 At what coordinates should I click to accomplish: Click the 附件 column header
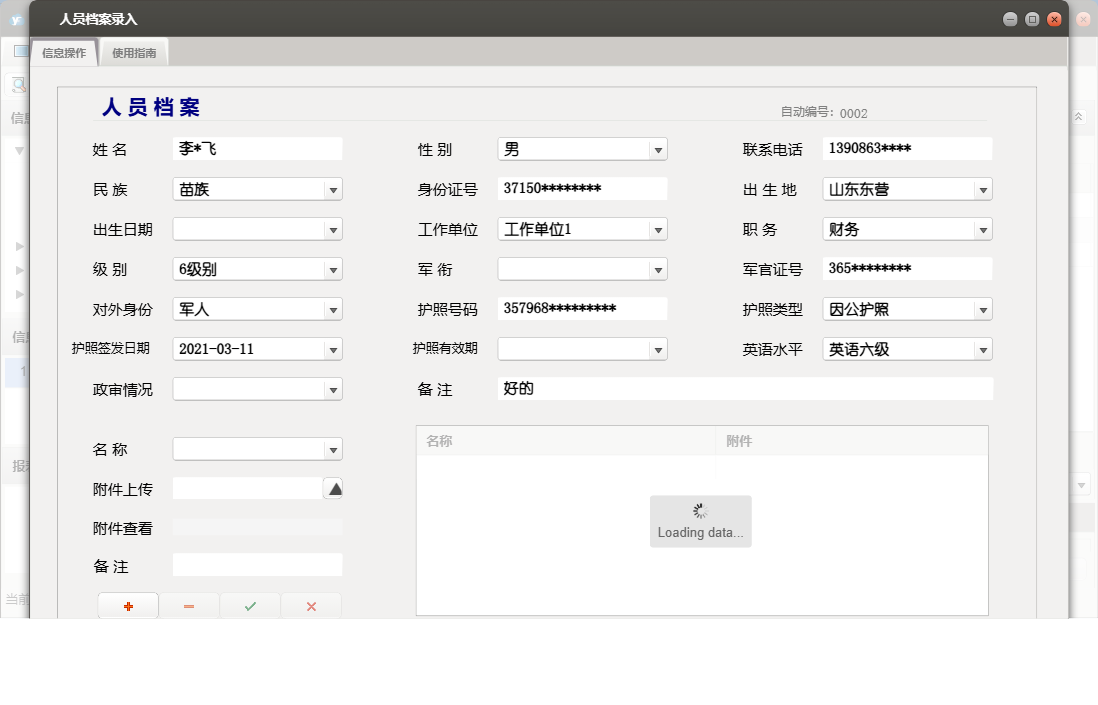(851, 441)
